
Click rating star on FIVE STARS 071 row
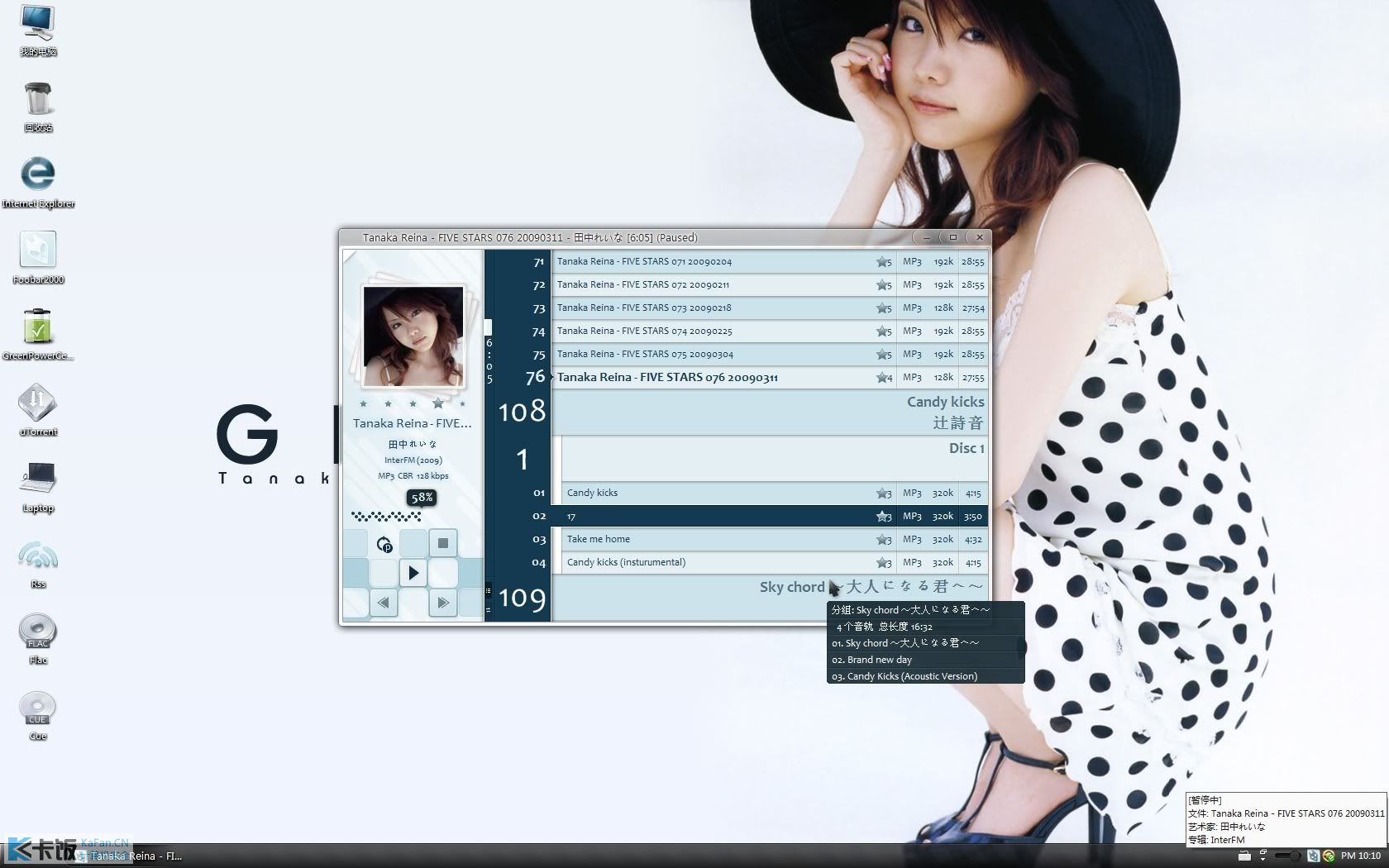[884, 262]
